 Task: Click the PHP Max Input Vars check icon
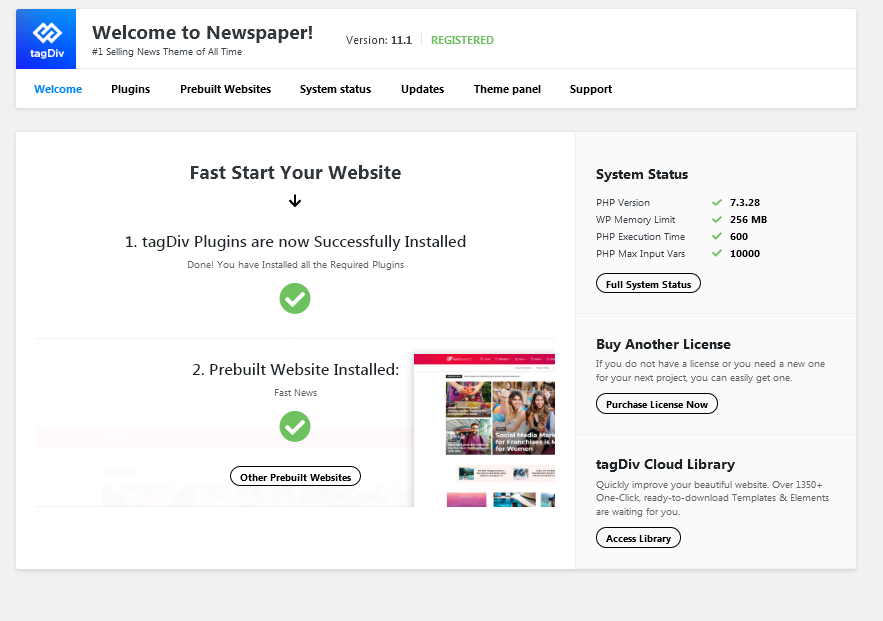coord(717,253)
